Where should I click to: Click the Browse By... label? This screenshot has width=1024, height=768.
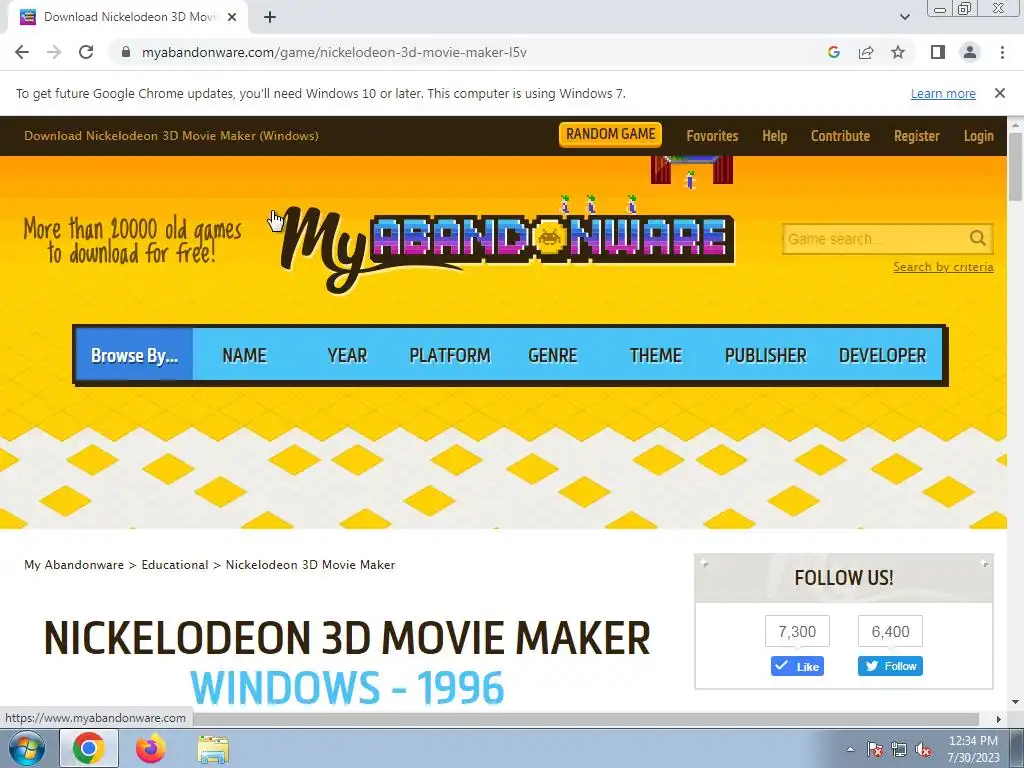point(135,355)
